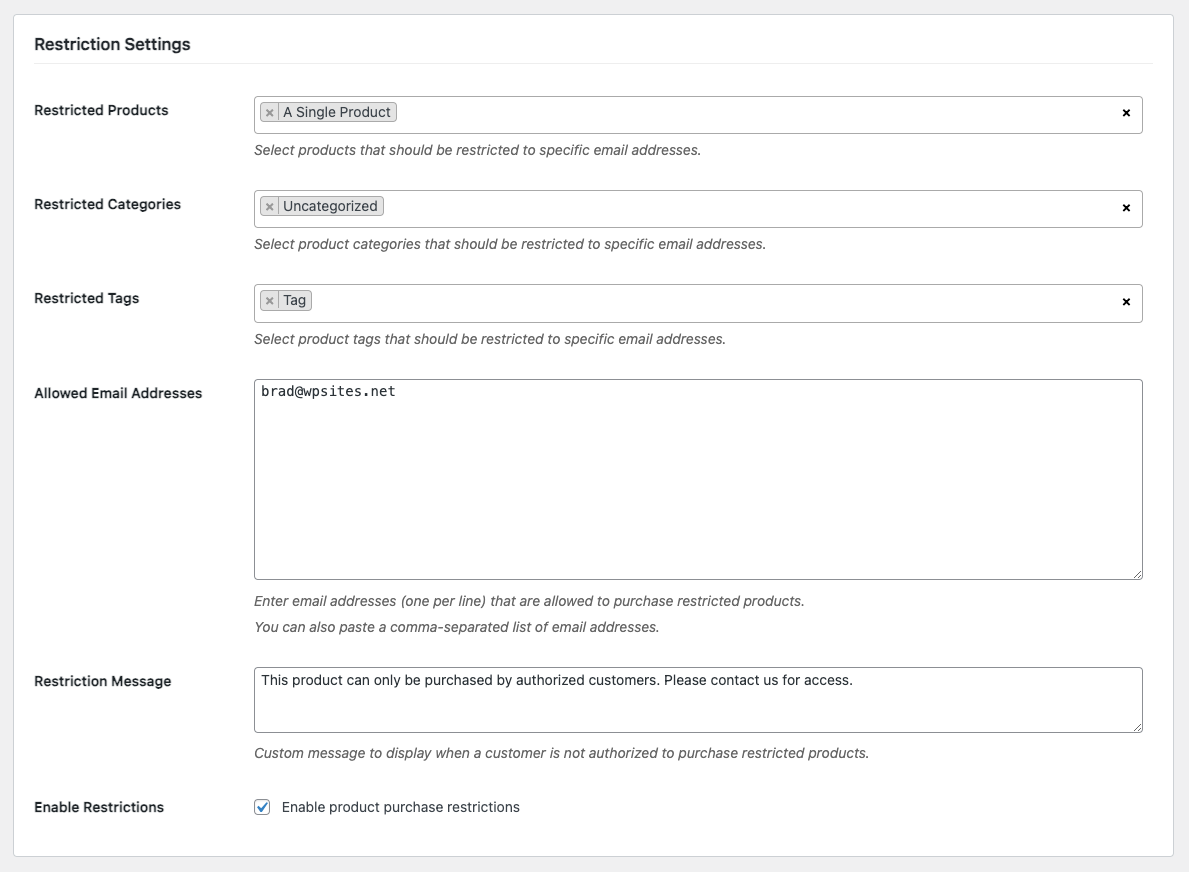Remove the "Tag" chip from Restricted Tags

(270, 301)
